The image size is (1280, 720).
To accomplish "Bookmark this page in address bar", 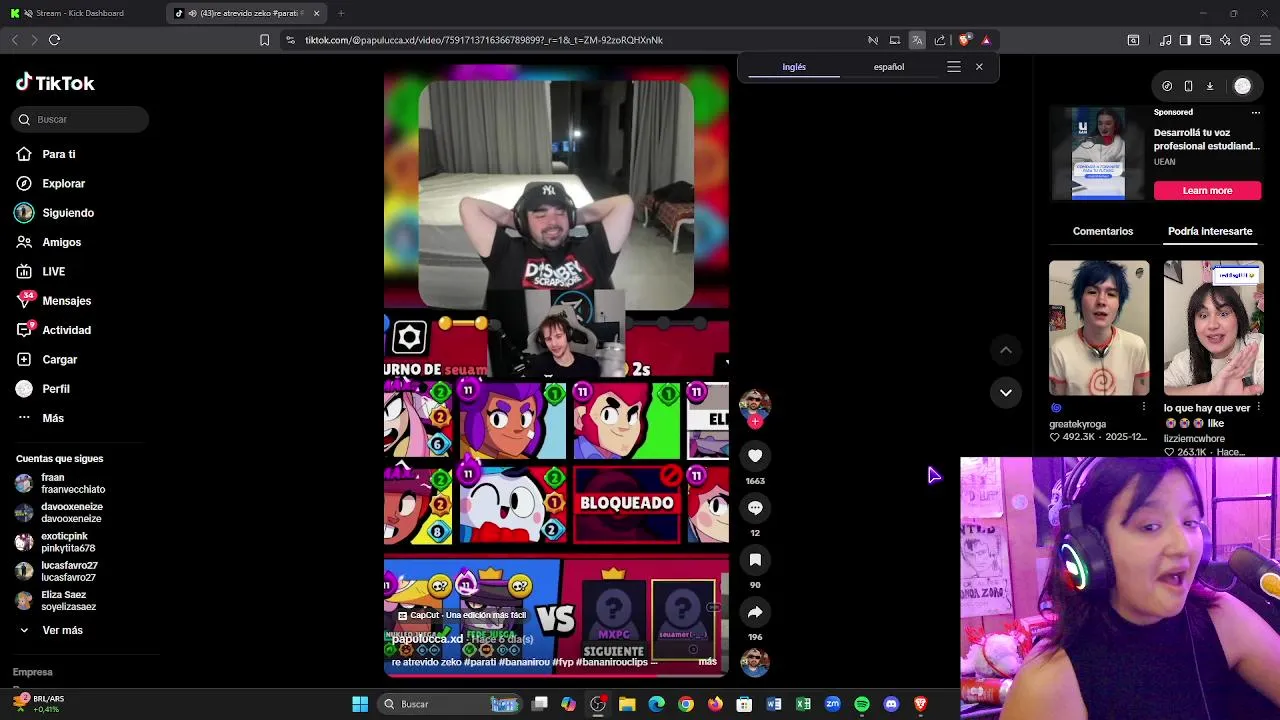I will [264, 40].
